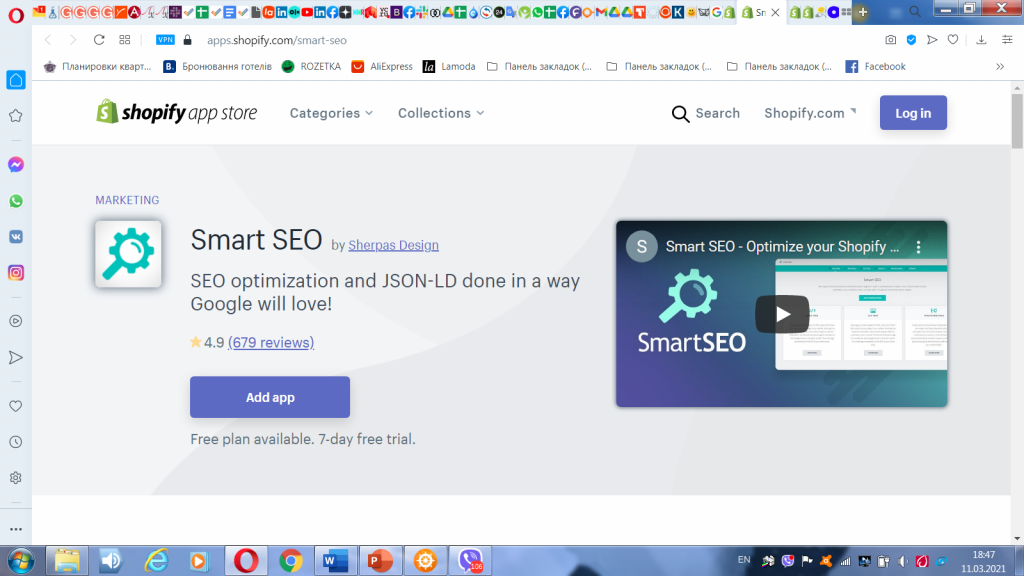The width and height of the screenshot is (1024, 576).
Task: Close the active Shopify tab
Action: [x=775, y=12]
